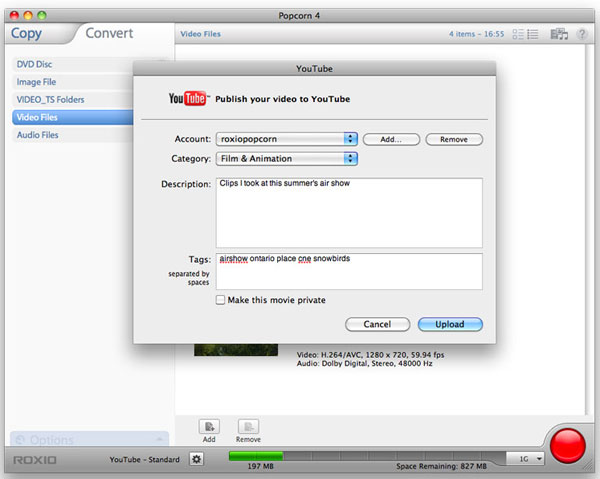The image size is (600, 479).
Task: Click the "Audio: Dolby Digital, Stereo" info line
Action: coord(364,363)
